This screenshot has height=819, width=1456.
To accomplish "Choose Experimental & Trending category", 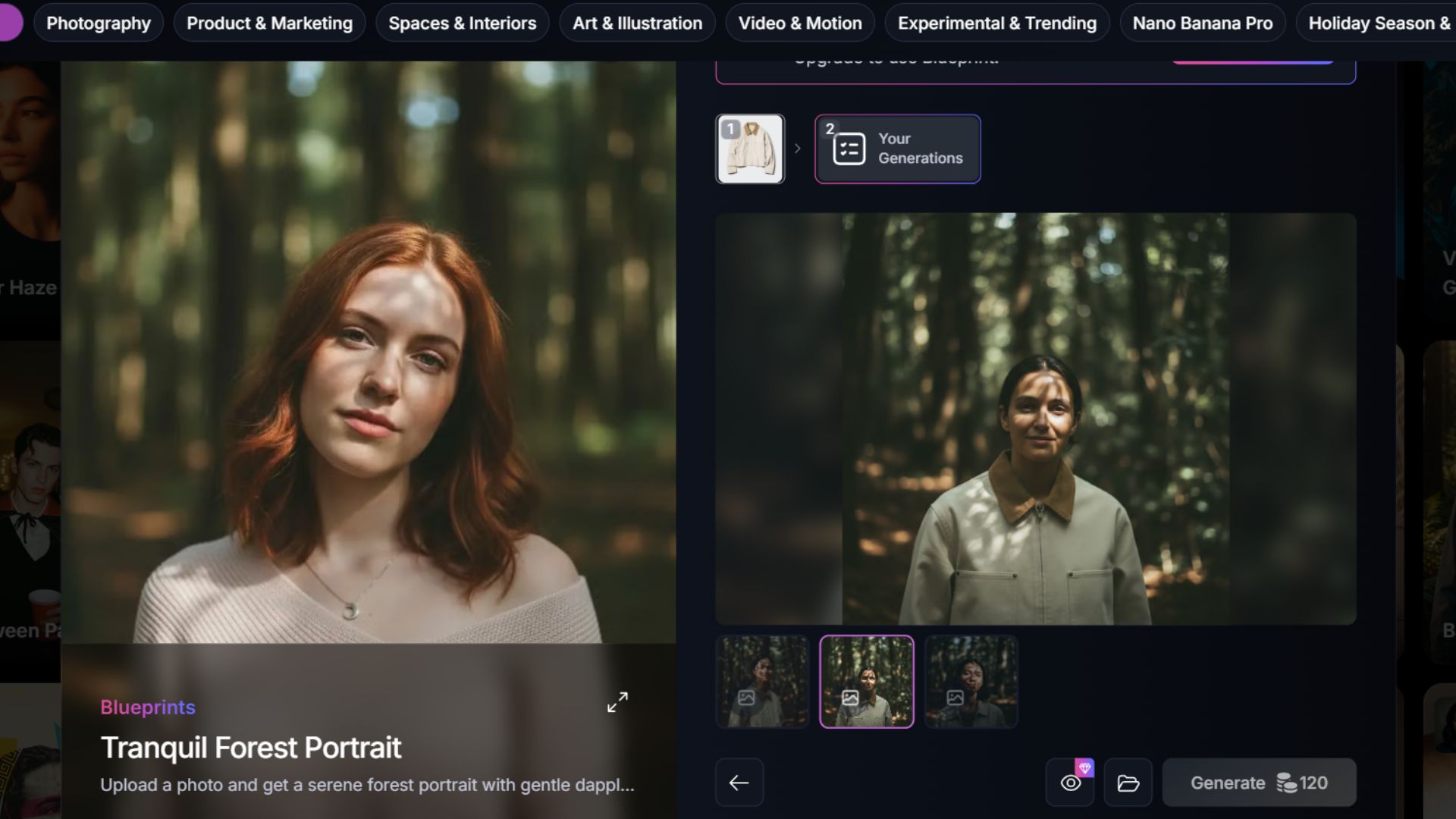I will pyautogui.click(x=996, y=24).
